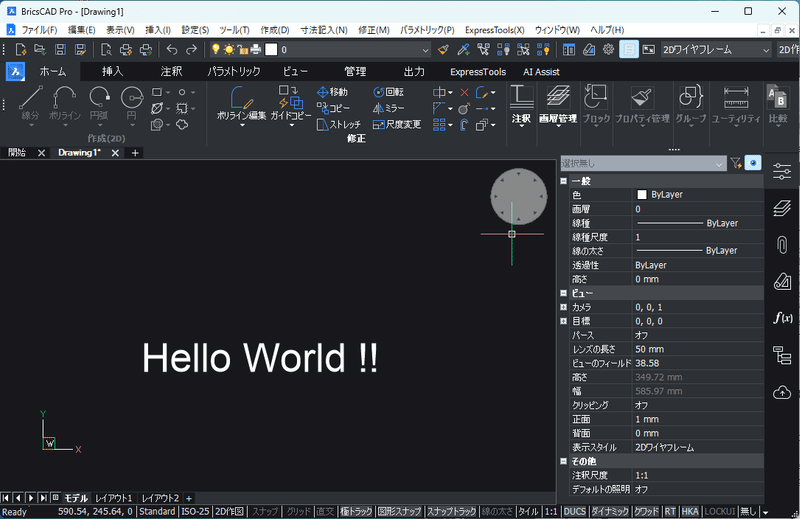Toggle スナップトラック in status bar
Screen dimensions: 800x519
(451, 511)
